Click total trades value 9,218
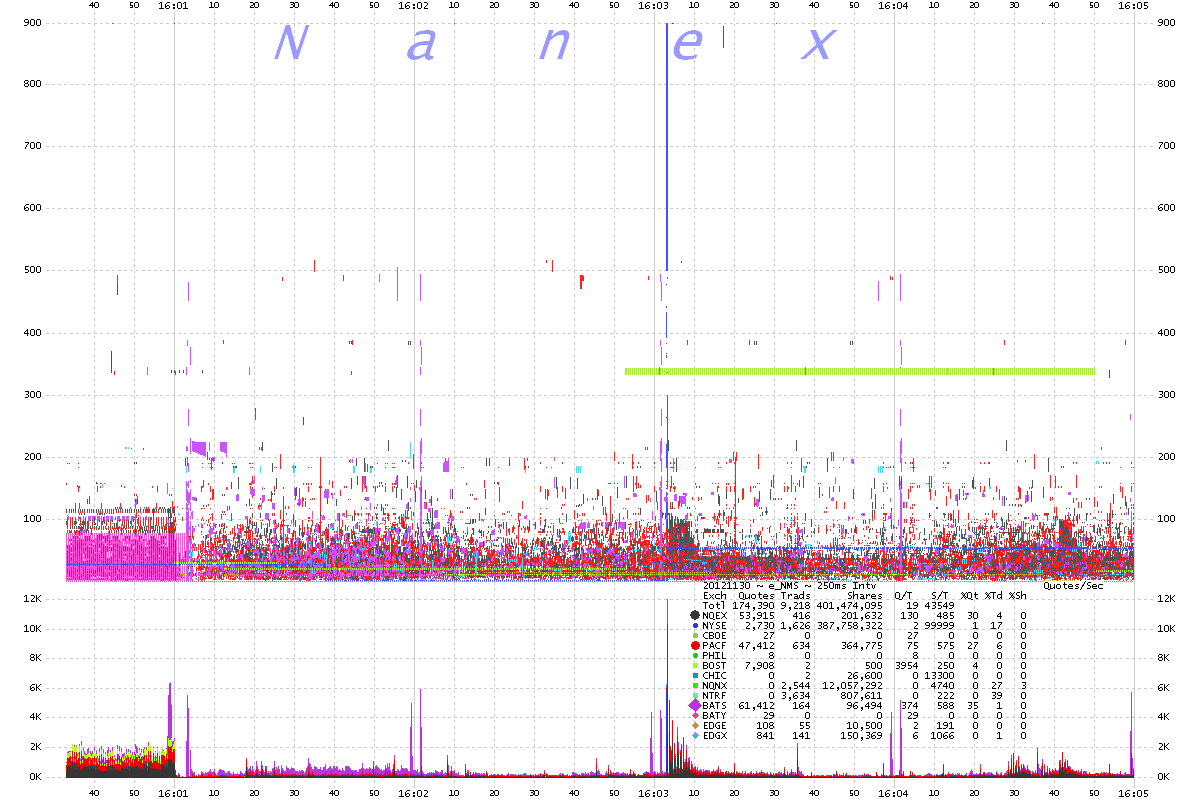This screenshot has height=800, width=1200. [x=795, y=605]
